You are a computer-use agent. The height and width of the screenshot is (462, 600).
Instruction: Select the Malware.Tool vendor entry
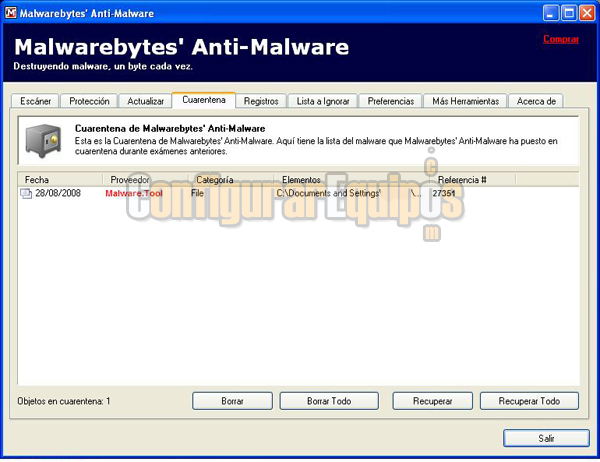(x=134, y=193)
